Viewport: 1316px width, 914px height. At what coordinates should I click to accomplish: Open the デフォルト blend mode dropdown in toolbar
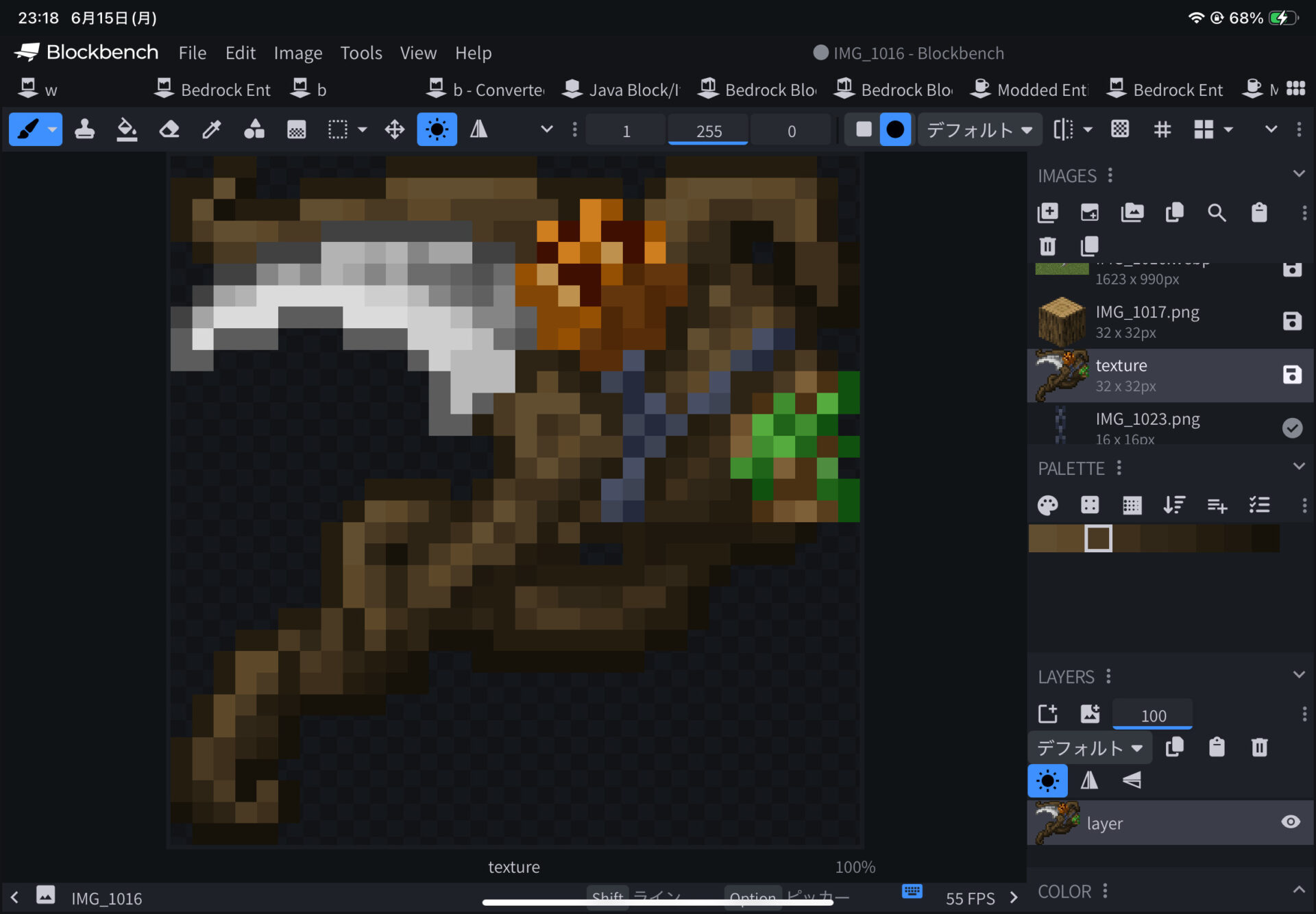[979, 129]
